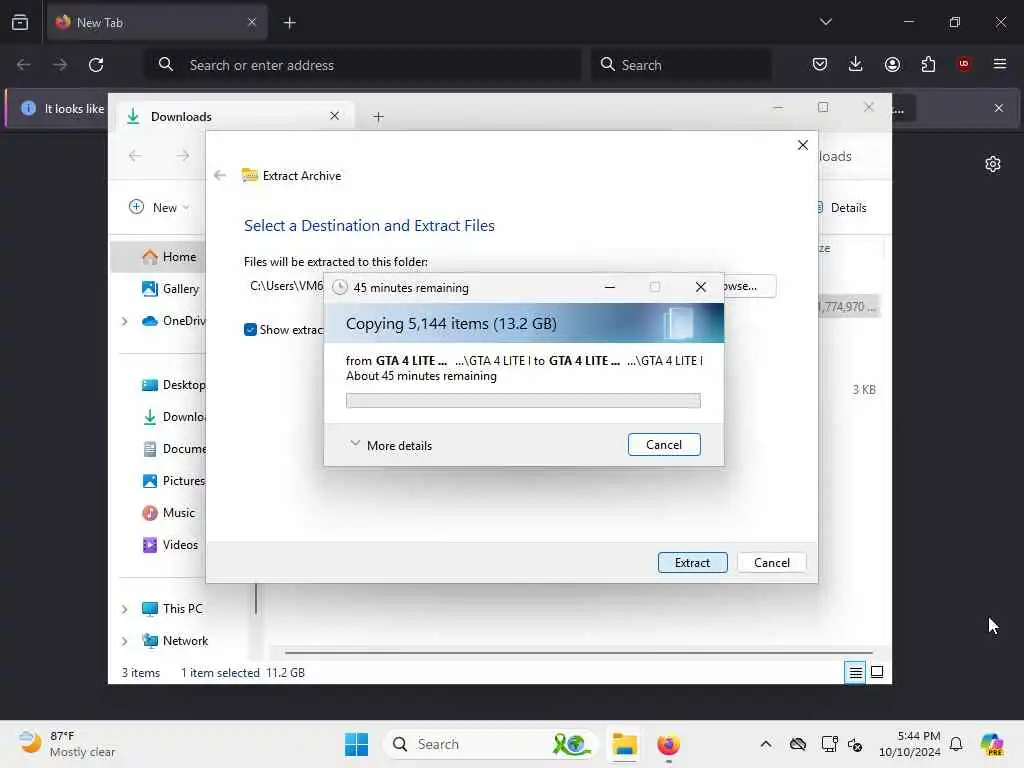Open taskbar clock and date
The height and width of the screenshot is (768, 1024).
(909, 744)
